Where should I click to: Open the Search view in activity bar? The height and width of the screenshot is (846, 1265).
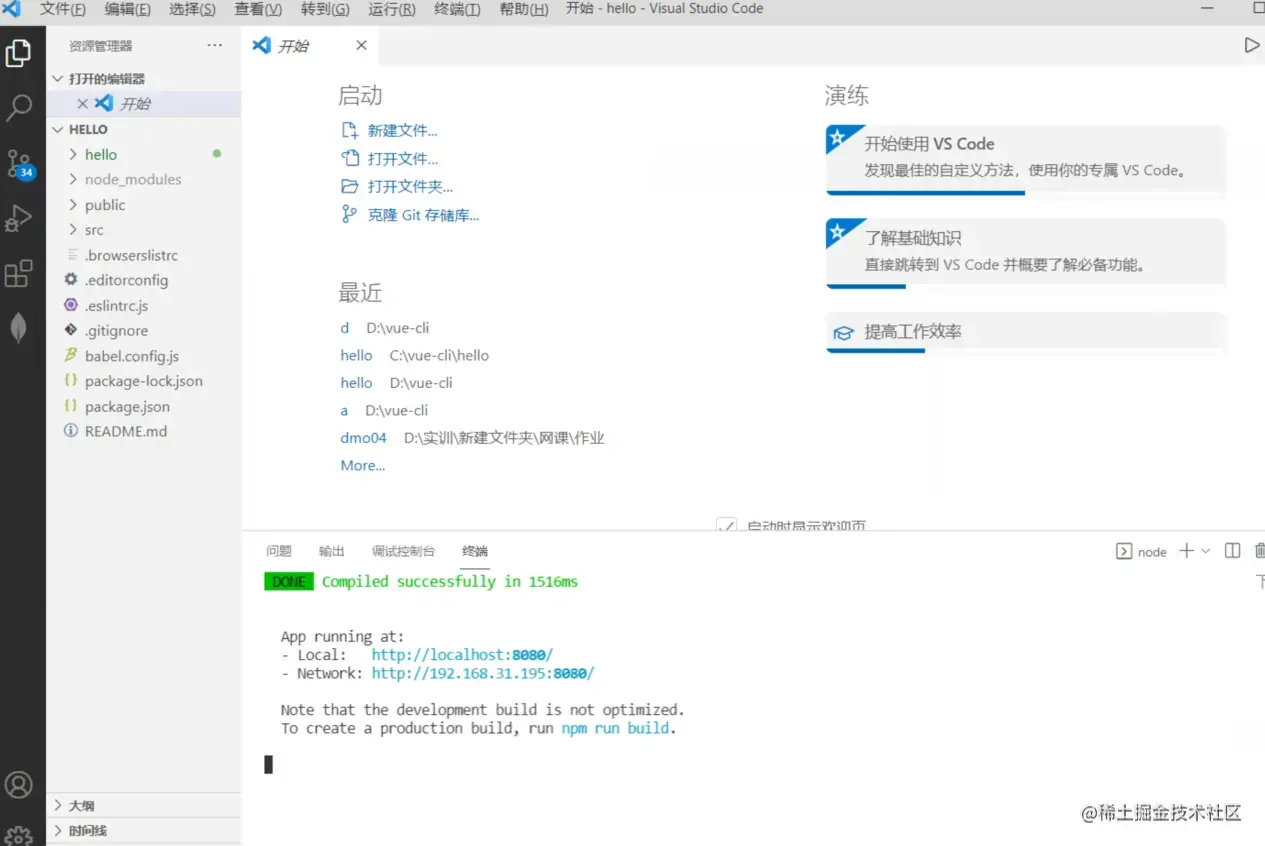(18, 108)
